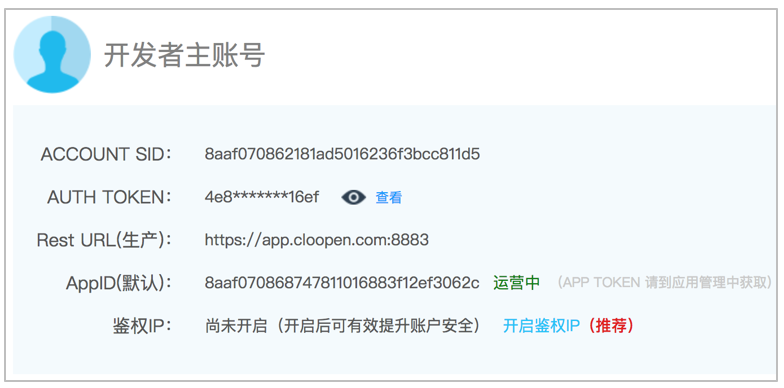Click the 鉴权IP field label
This screenshot has height=388, width=784.
(x=142, y=326)
